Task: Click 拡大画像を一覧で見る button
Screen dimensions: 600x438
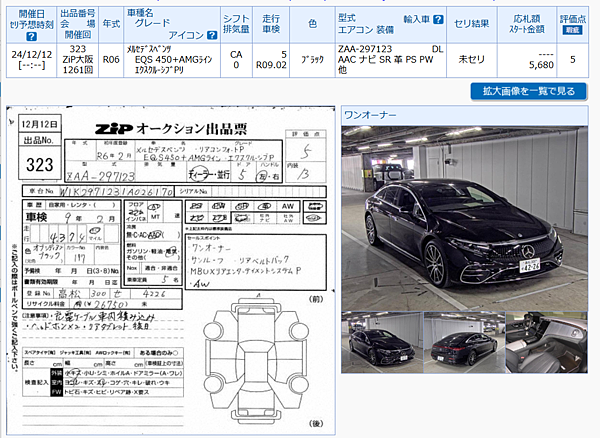Action: pos(528,91)
